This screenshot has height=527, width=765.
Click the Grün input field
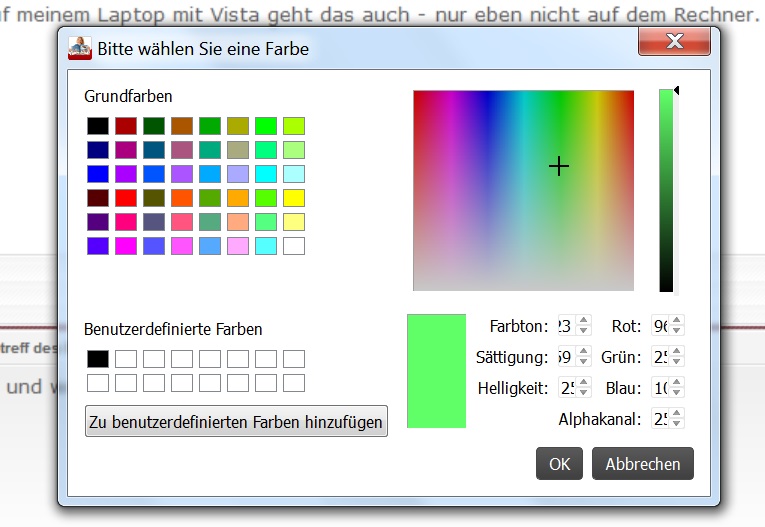[x=660, y=357]
